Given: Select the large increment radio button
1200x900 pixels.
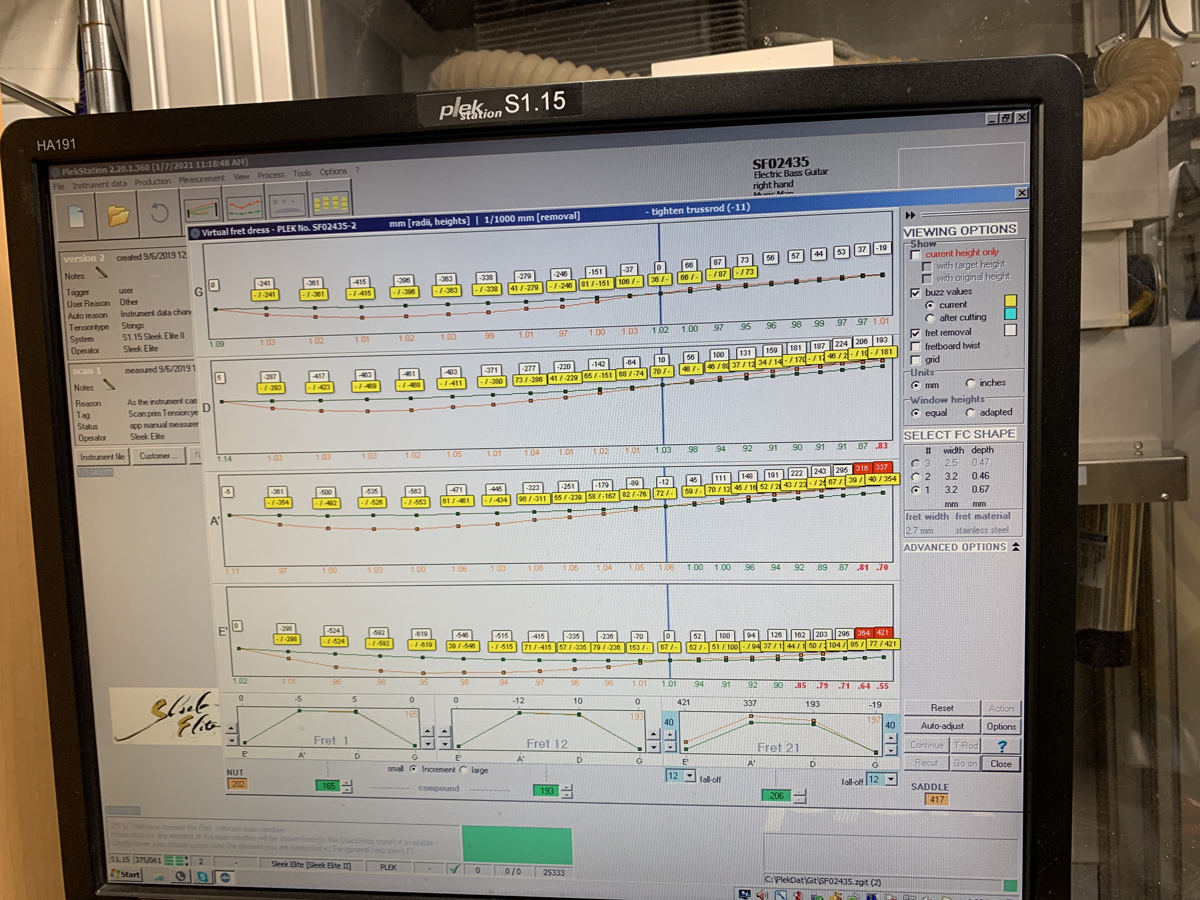Looking at the screenshot, I should pyautogui.click(x=462, y=769).
